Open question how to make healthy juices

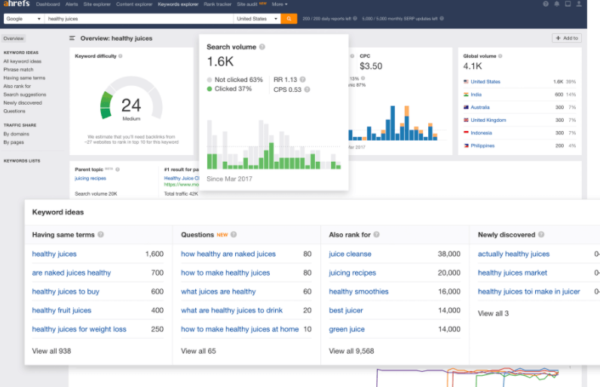225,273
